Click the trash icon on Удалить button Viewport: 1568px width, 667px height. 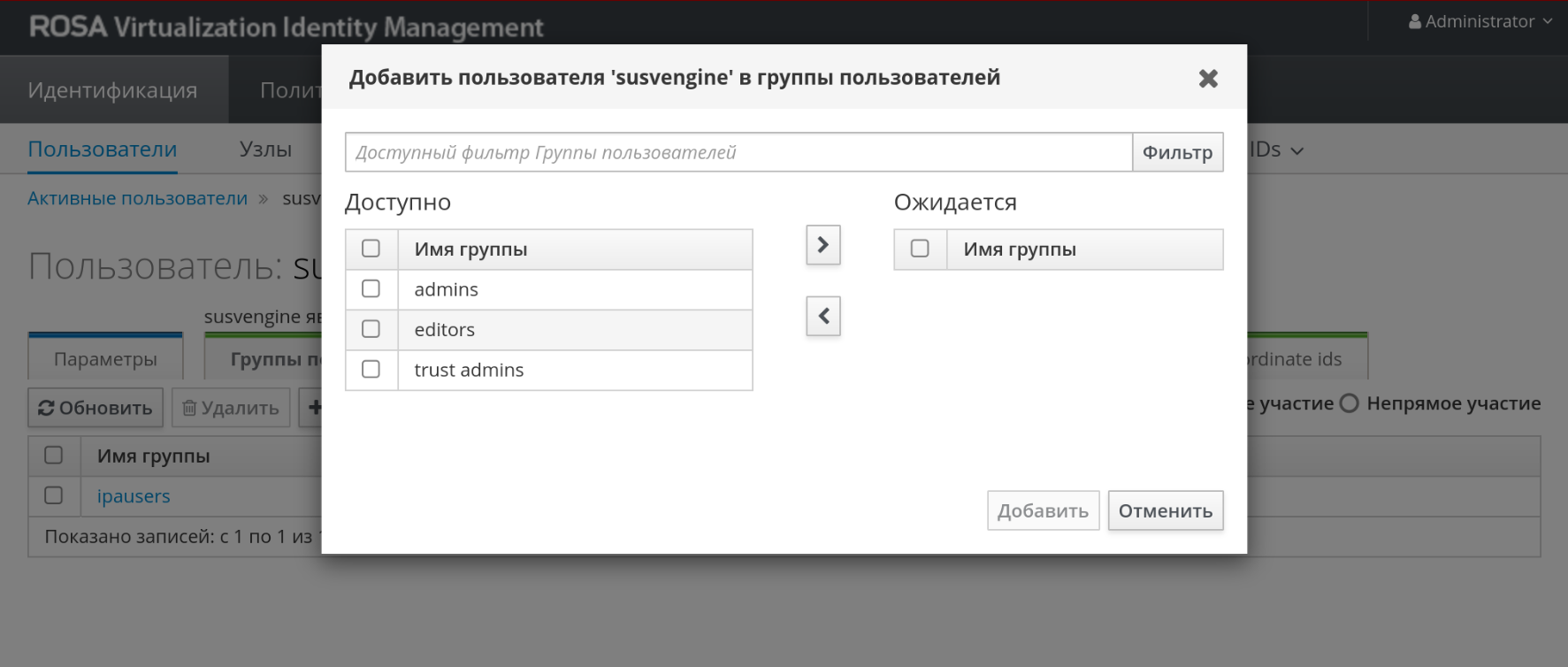coord(189,408)
